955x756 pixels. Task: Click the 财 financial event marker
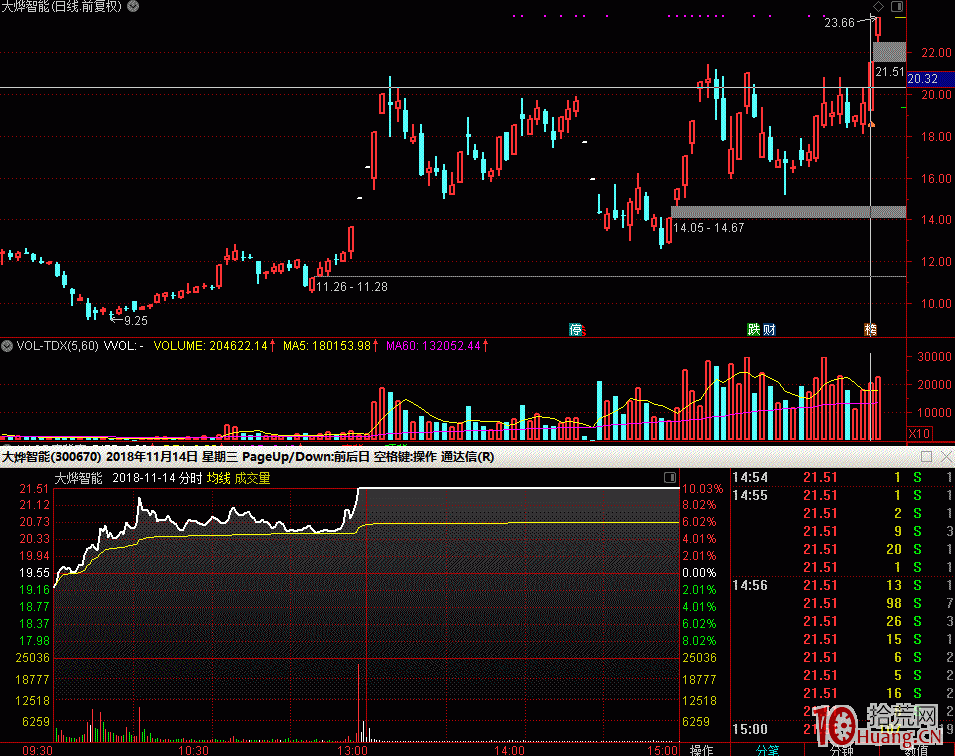point(767,329)
